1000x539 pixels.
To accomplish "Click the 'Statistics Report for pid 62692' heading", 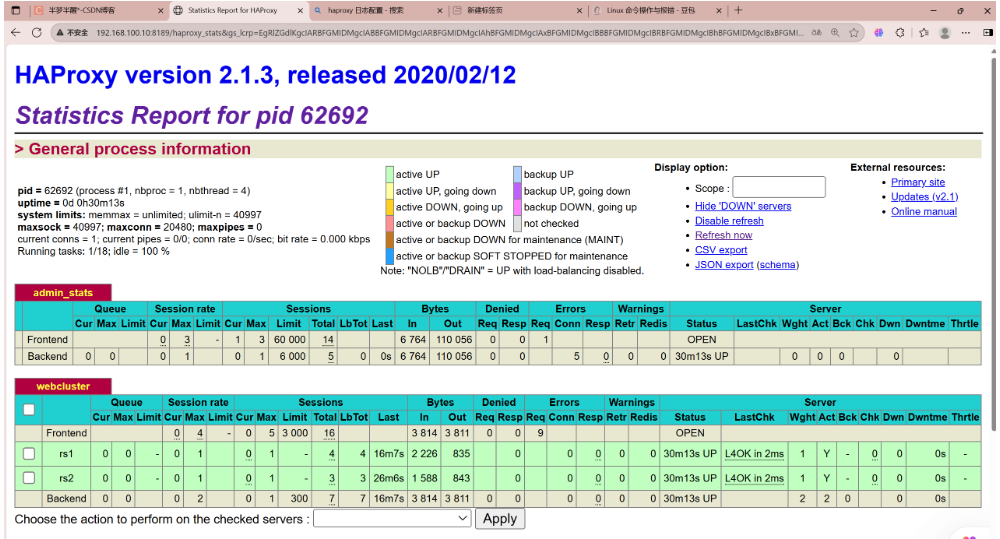I will click(192, 115).
